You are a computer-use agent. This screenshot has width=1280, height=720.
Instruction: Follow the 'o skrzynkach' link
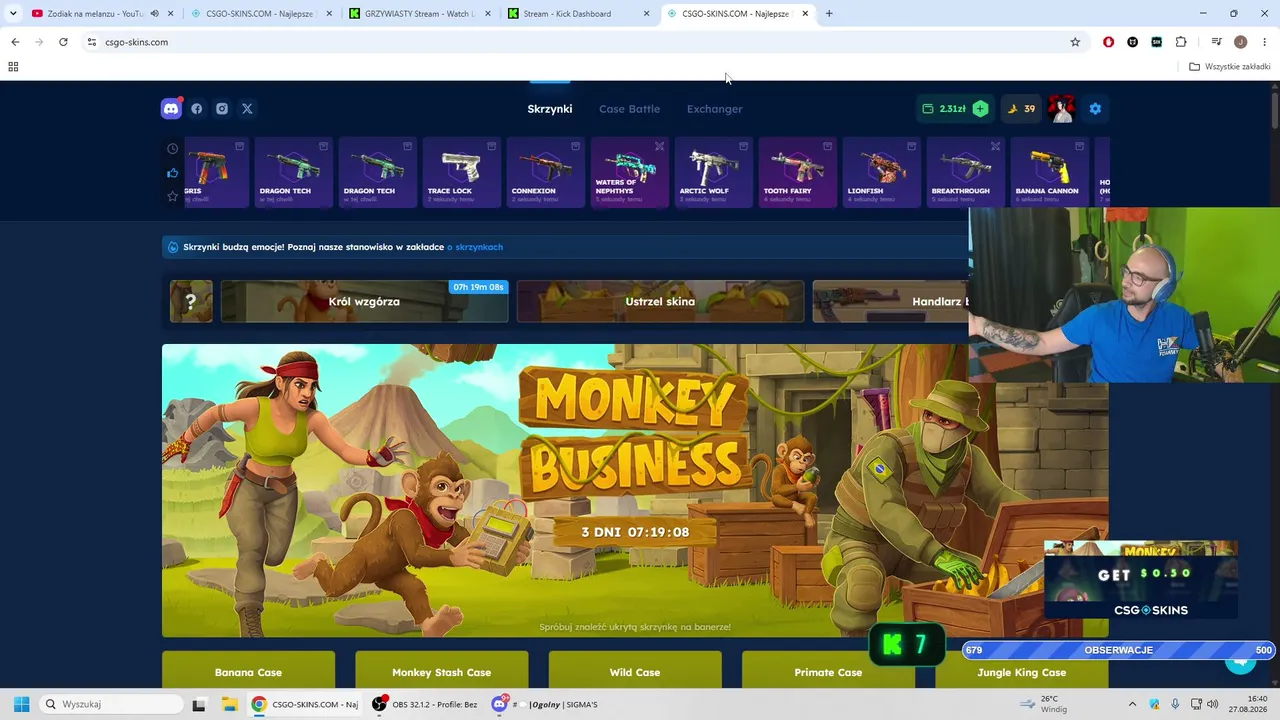click(475, 247)
